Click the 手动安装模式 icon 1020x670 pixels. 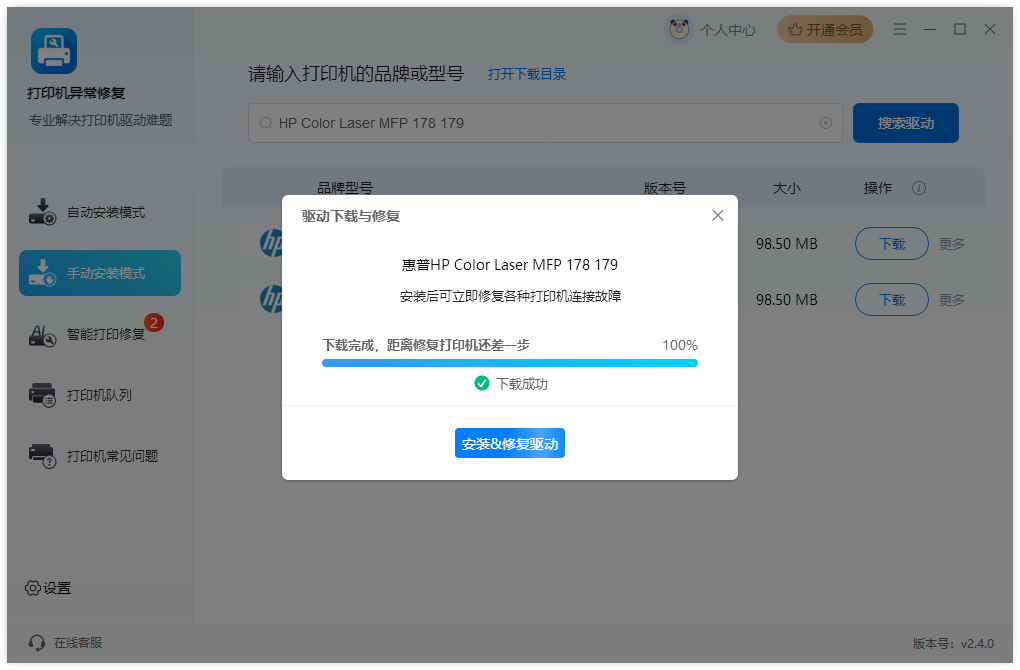coord(42,273)
